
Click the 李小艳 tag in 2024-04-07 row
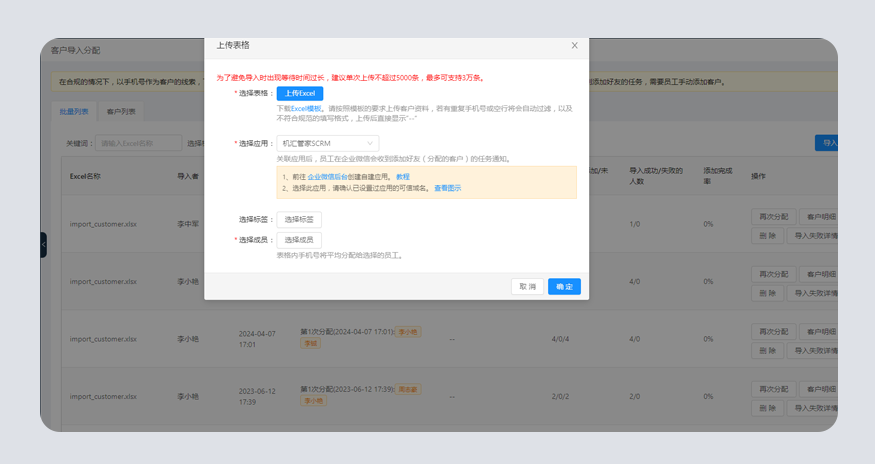[408, 332]
